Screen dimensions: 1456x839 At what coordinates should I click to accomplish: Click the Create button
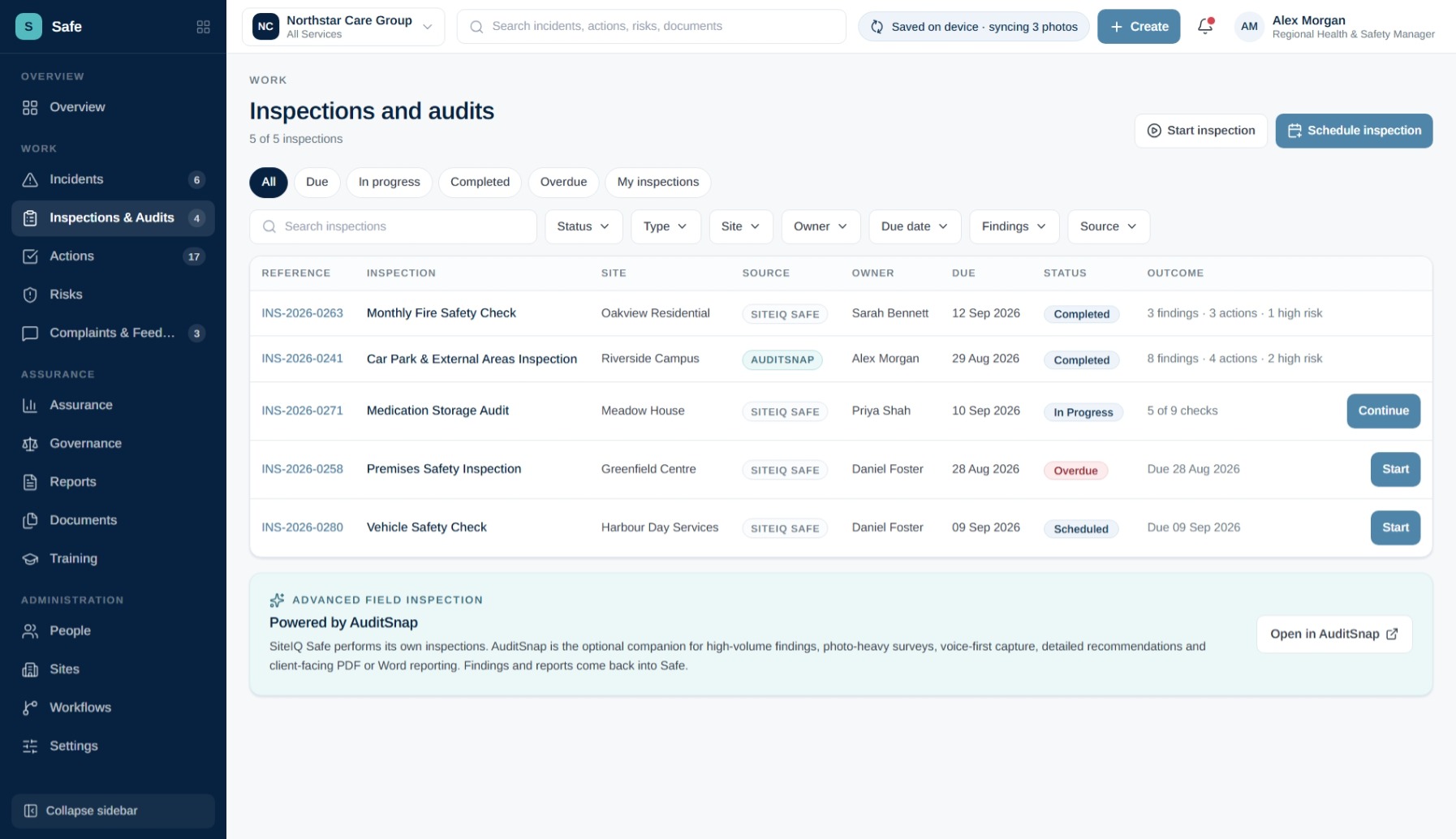coord(1139,27)
